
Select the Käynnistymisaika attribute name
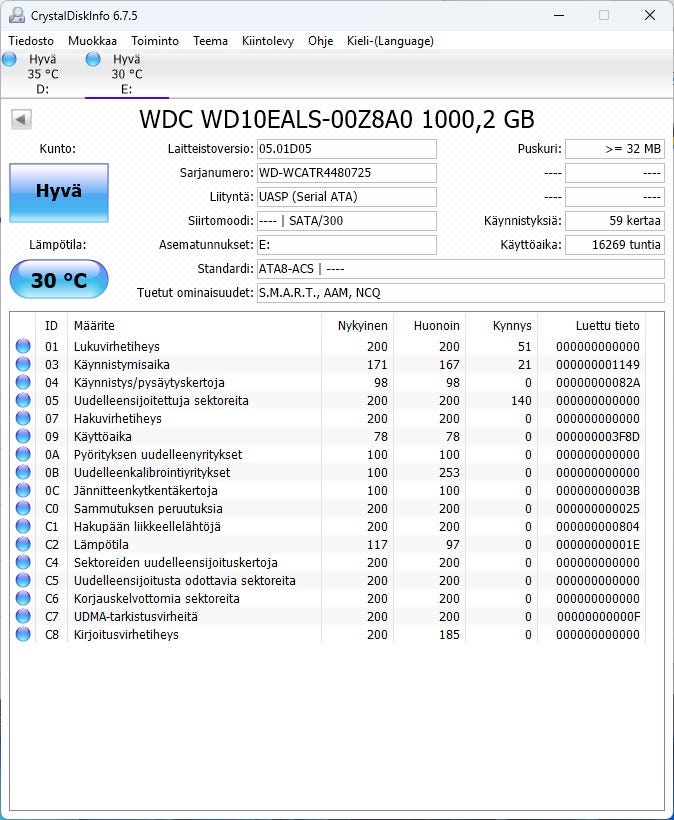click(x=121, y=365)
